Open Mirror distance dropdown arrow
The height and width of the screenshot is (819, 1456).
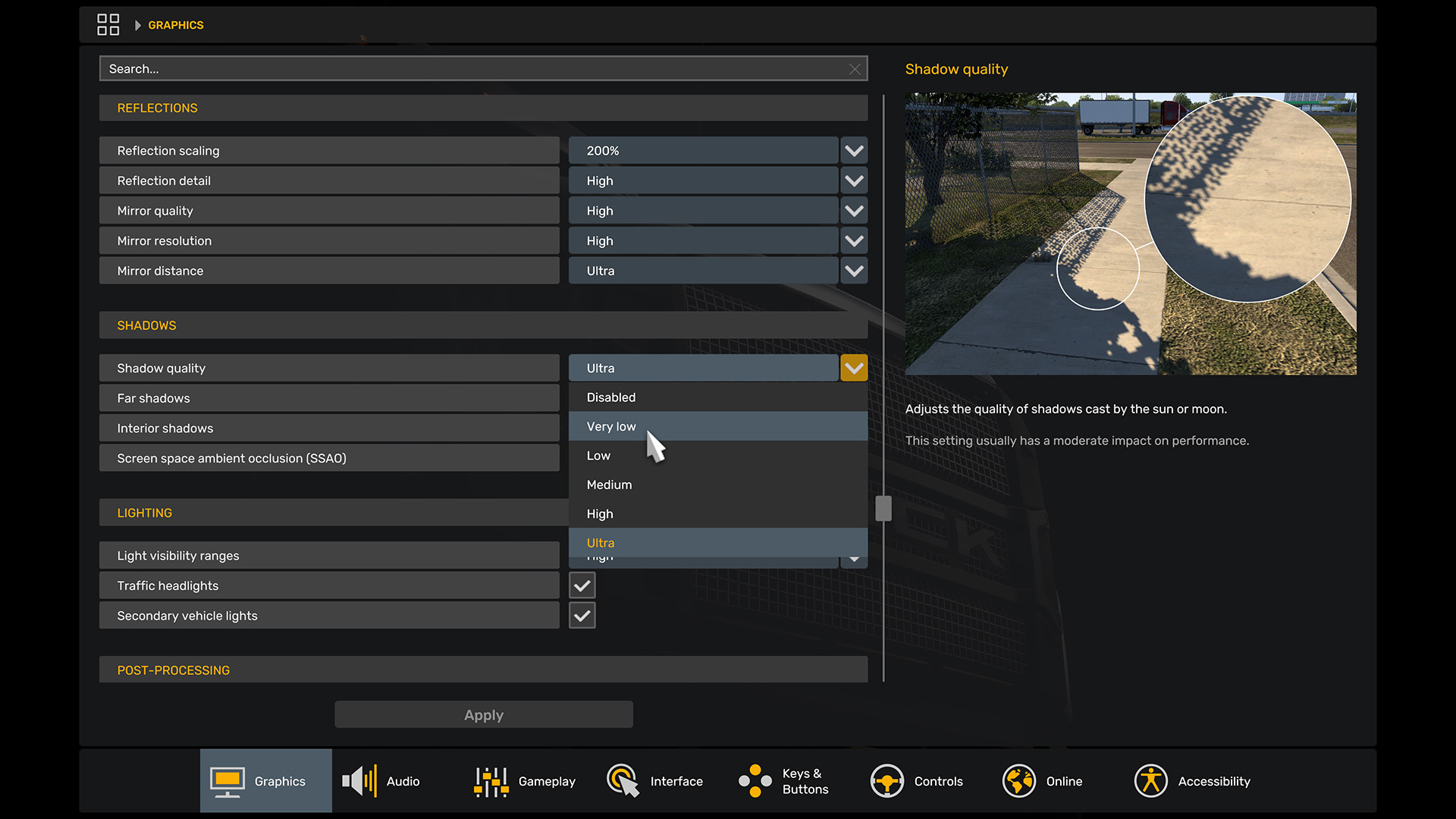point(854,271)
